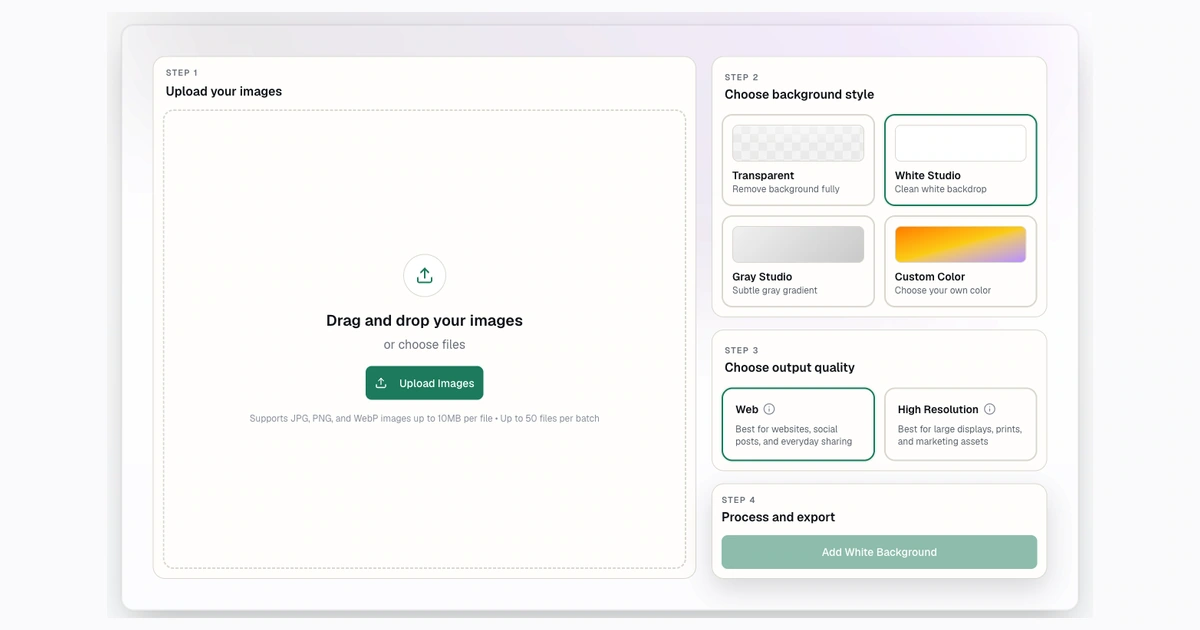
Task: Click info icon beside Web quality
Action: tap(769, 409)
